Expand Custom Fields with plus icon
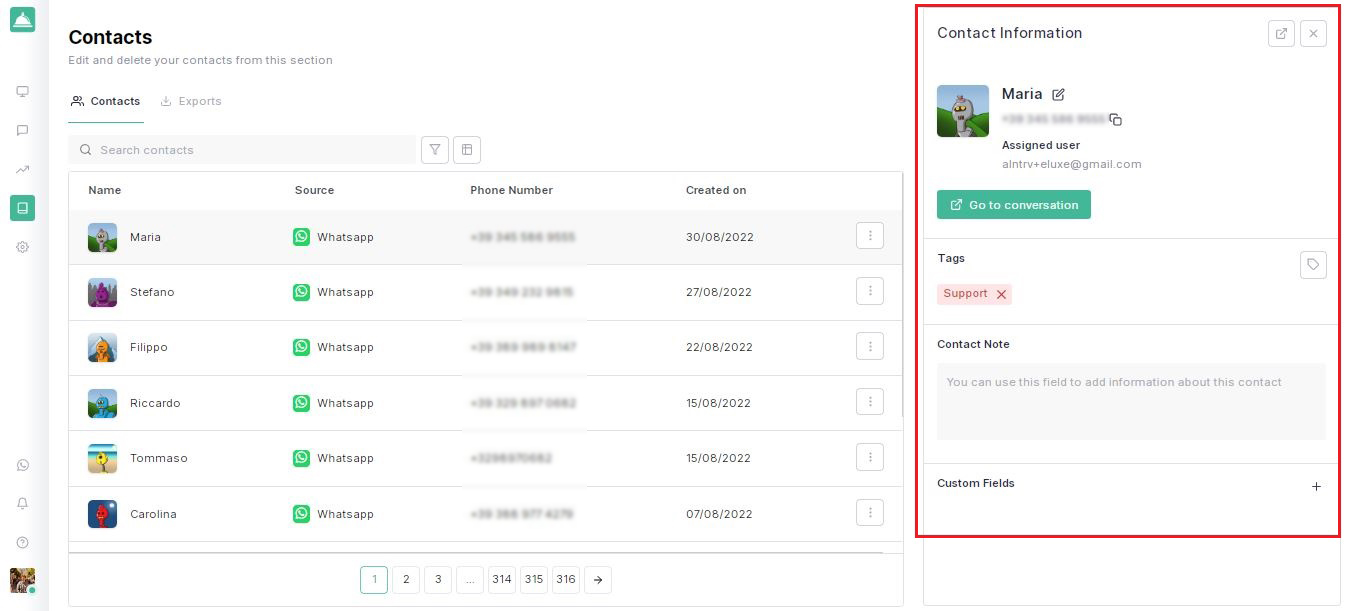 click(x=1316, y=487)
